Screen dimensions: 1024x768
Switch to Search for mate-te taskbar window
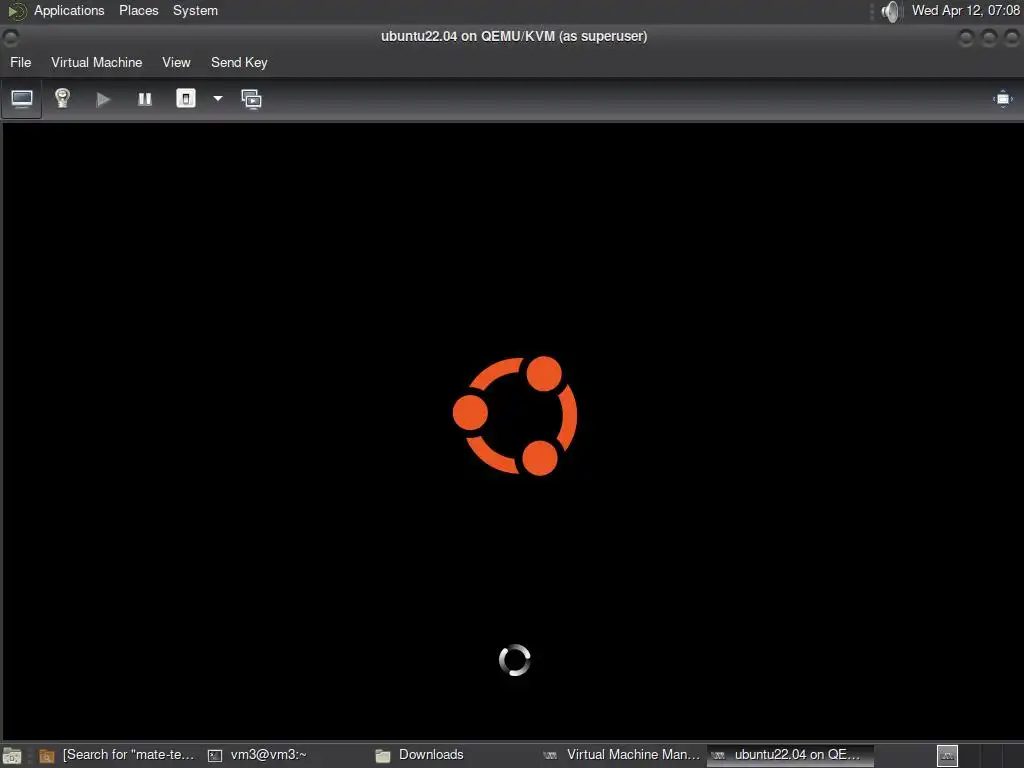[118, 755]
